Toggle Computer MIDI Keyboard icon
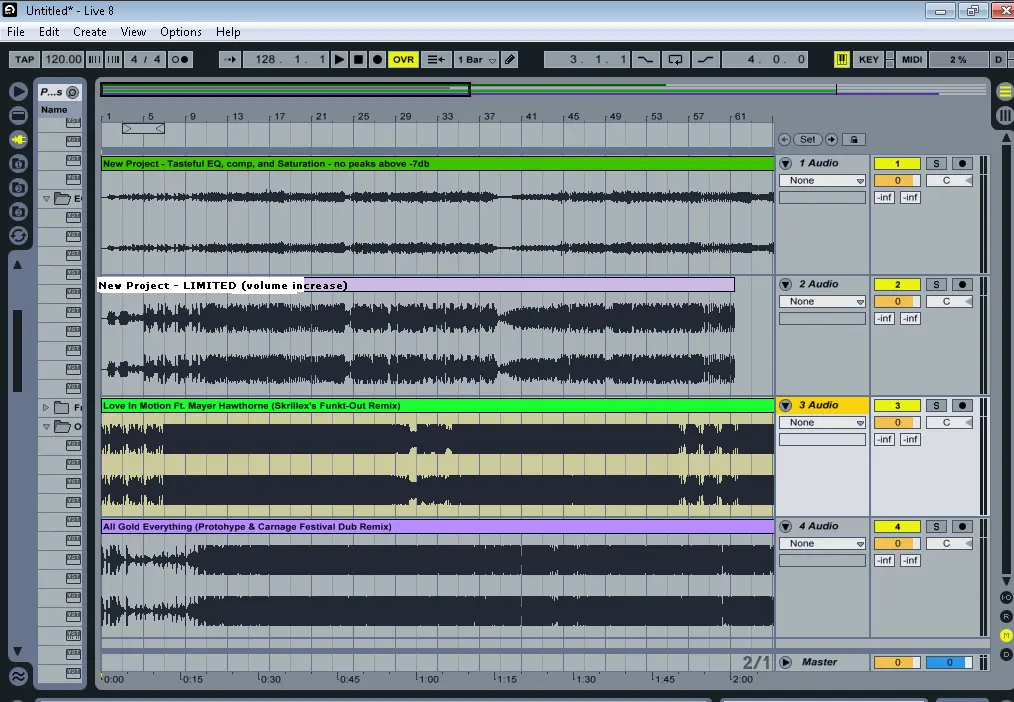1014x702 pixels. pos(841,59)
